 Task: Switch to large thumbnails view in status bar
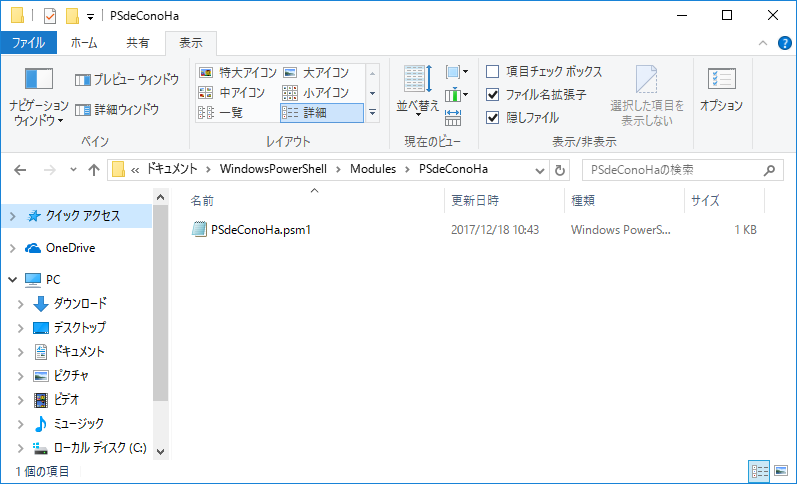point(780,471)
